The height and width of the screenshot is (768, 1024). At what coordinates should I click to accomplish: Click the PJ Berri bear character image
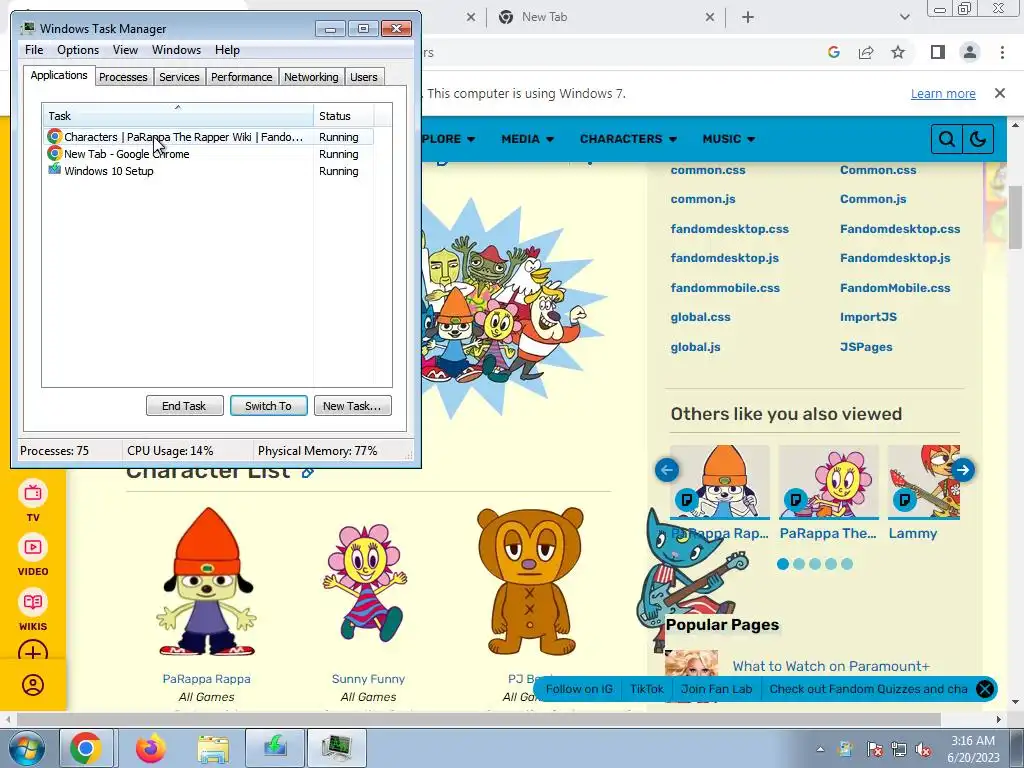(x=530, y=581)
